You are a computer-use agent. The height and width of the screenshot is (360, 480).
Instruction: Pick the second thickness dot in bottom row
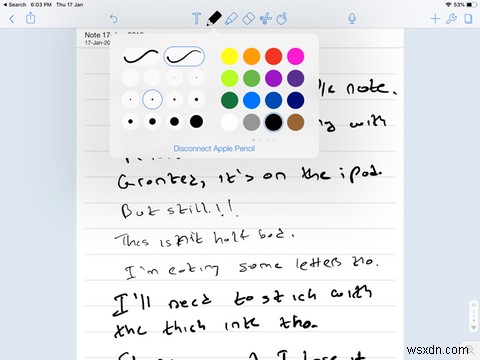coord(152,122)
